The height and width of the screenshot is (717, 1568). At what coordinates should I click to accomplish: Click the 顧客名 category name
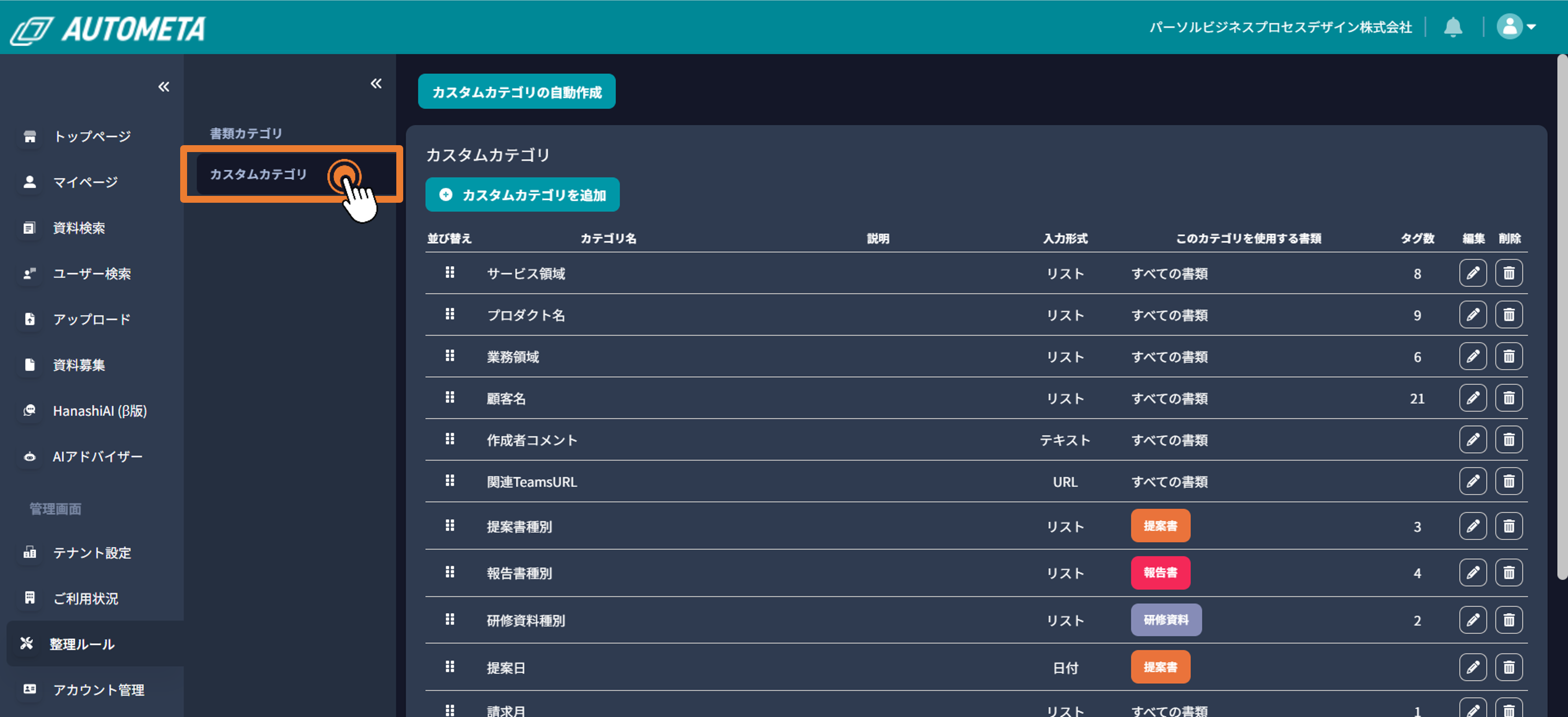coord(506,399)
